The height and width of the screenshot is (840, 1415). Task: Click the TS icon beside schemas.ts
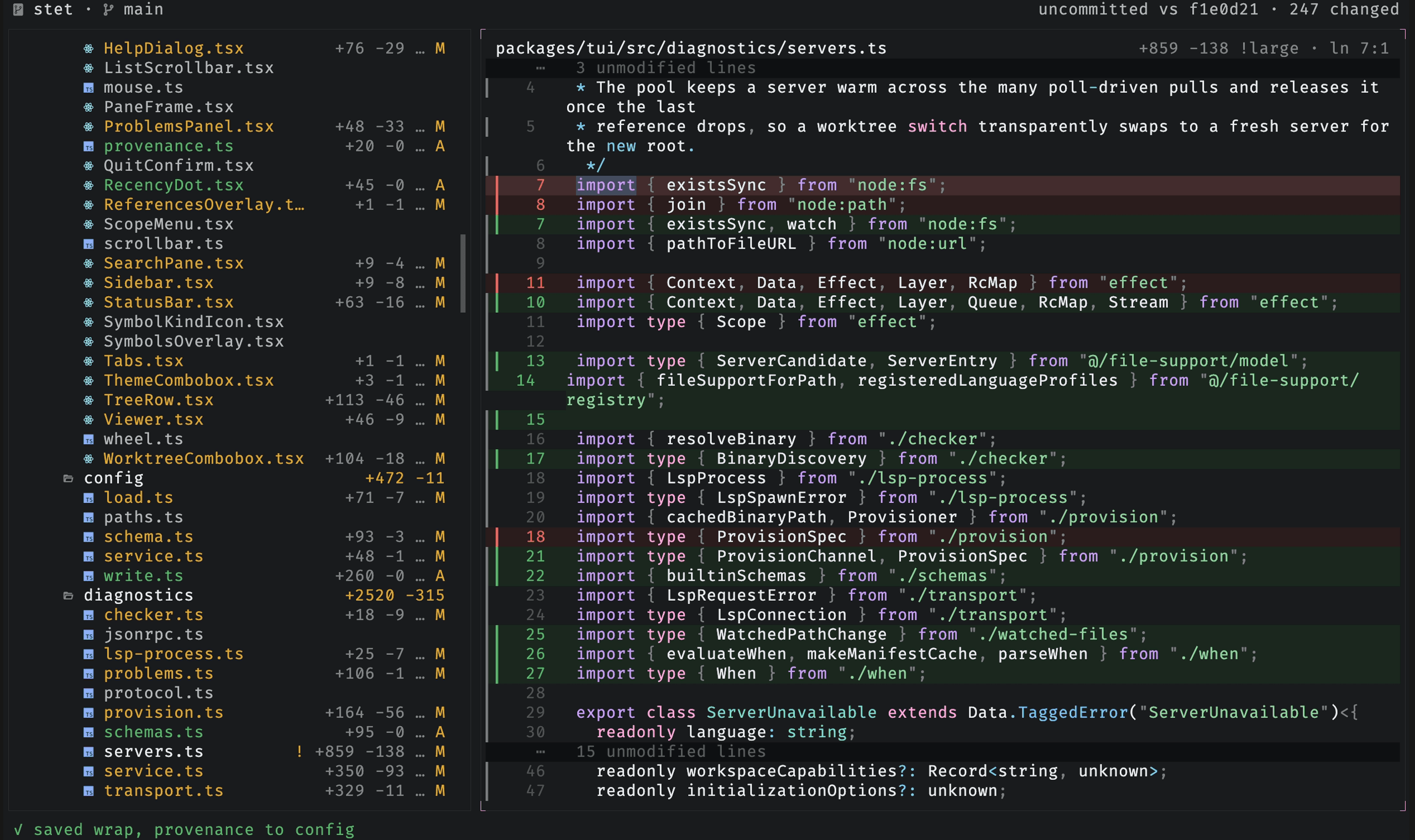pyautogui.click(x=89, y=732)
